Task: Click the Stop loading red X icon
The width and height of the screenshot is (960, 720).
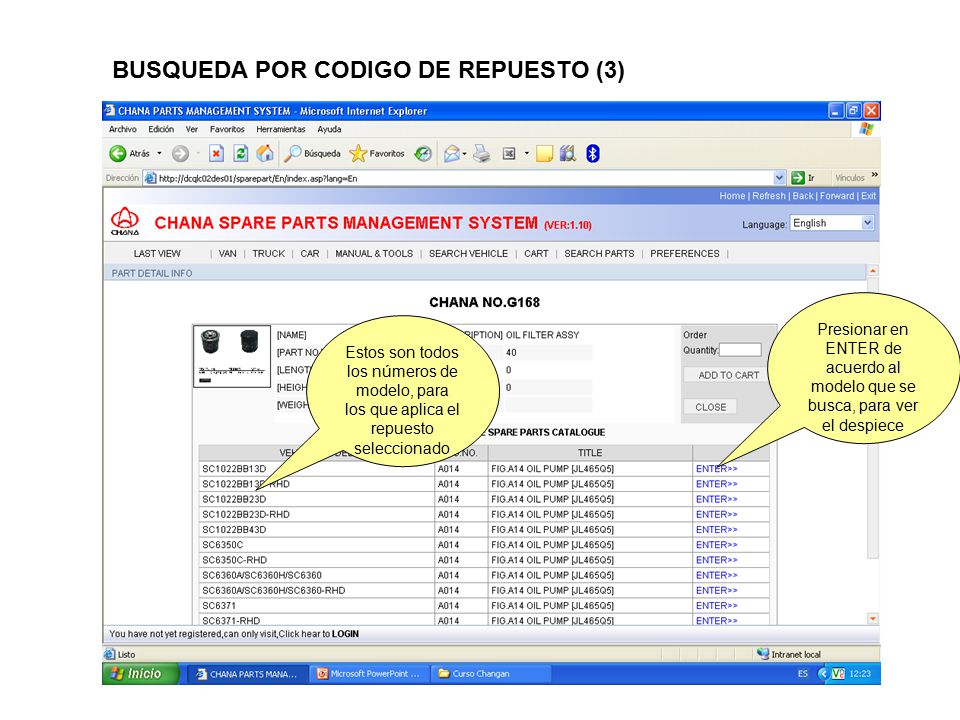Action: pos(216,153)
